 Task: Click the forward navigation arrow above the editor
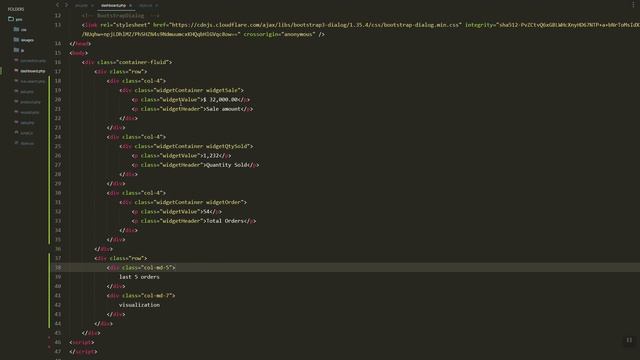pos(67,5)
